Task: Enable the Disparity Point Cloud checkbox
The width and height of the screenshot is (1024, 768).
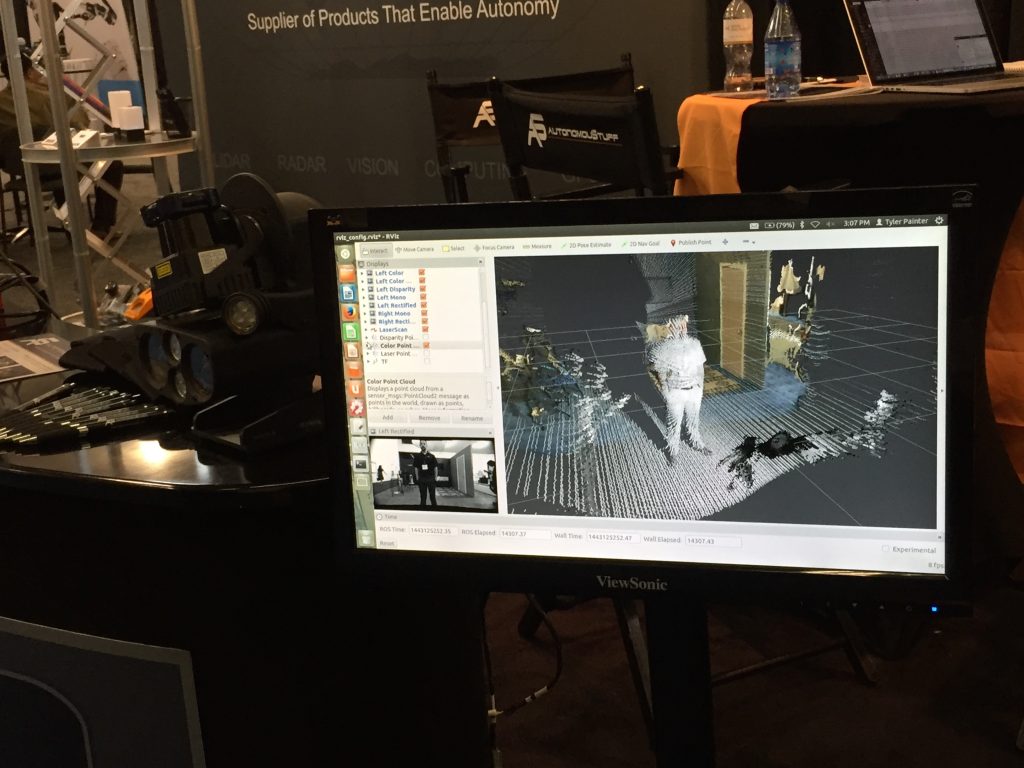Action: [426, 337]
